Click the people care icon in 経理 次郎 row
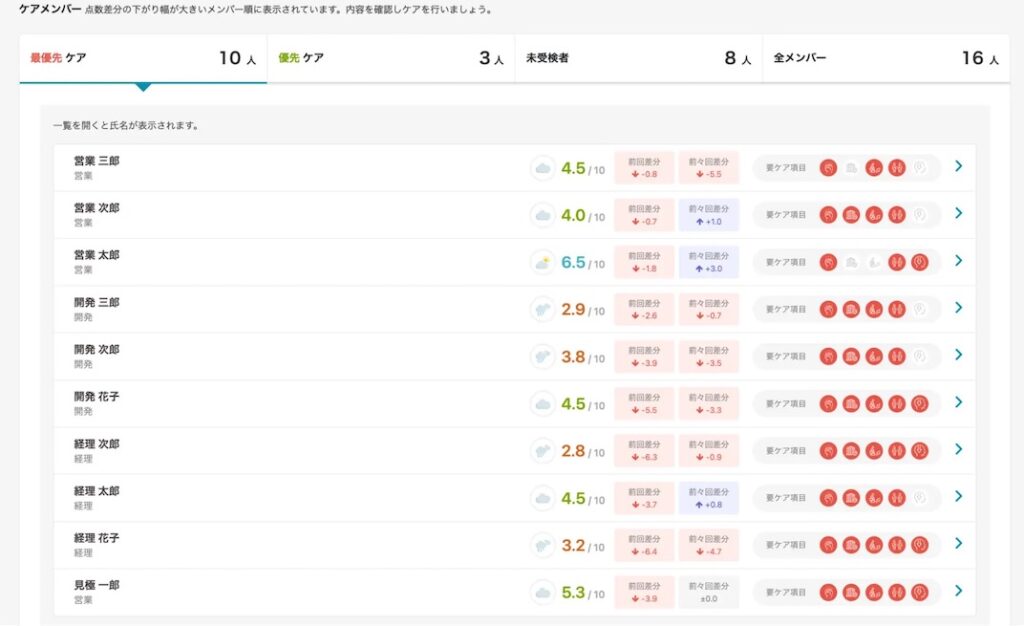Image resolution: width=1024 pixels, height=626 pixels. tap(897, 451)
